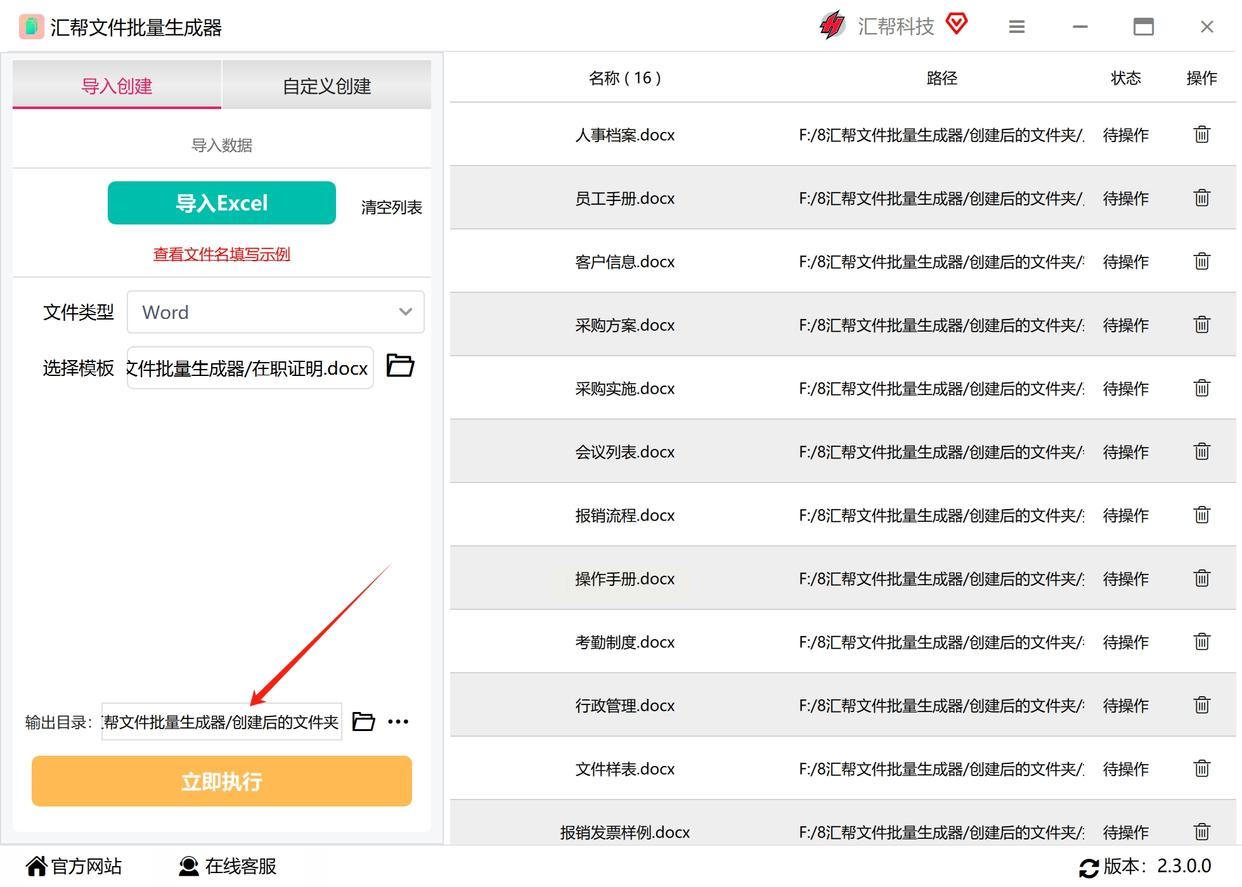
Task: Click the 导入Excel button
Action: pyautogui.click(x=222, y=203)
